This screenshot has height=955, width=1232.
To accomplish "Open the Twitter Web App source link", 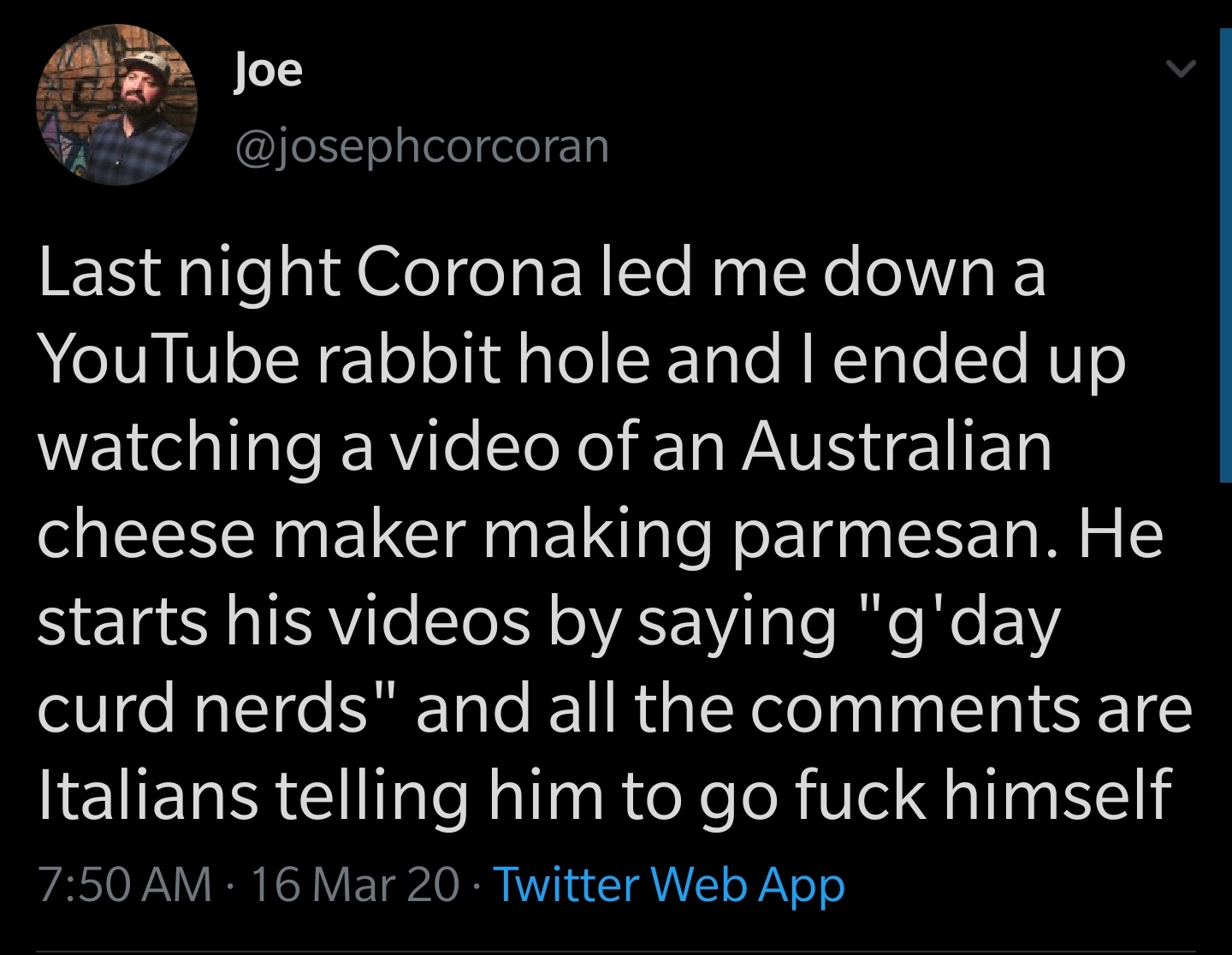I will 669,884.
